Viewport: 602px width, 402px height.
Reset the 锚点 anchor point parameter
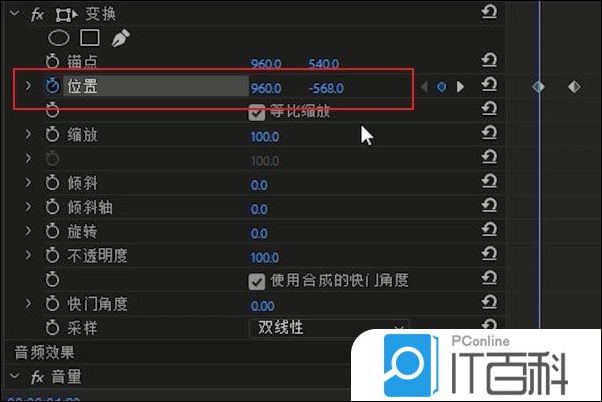489,60
